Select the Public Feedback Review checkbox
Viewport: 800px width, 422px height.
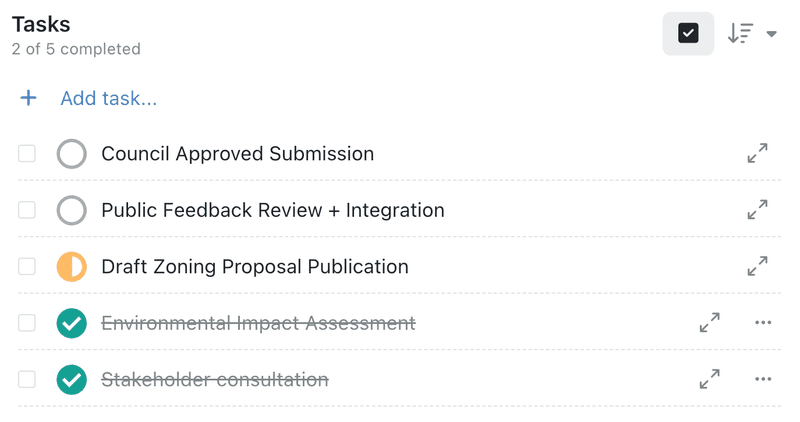pos(27,210)
